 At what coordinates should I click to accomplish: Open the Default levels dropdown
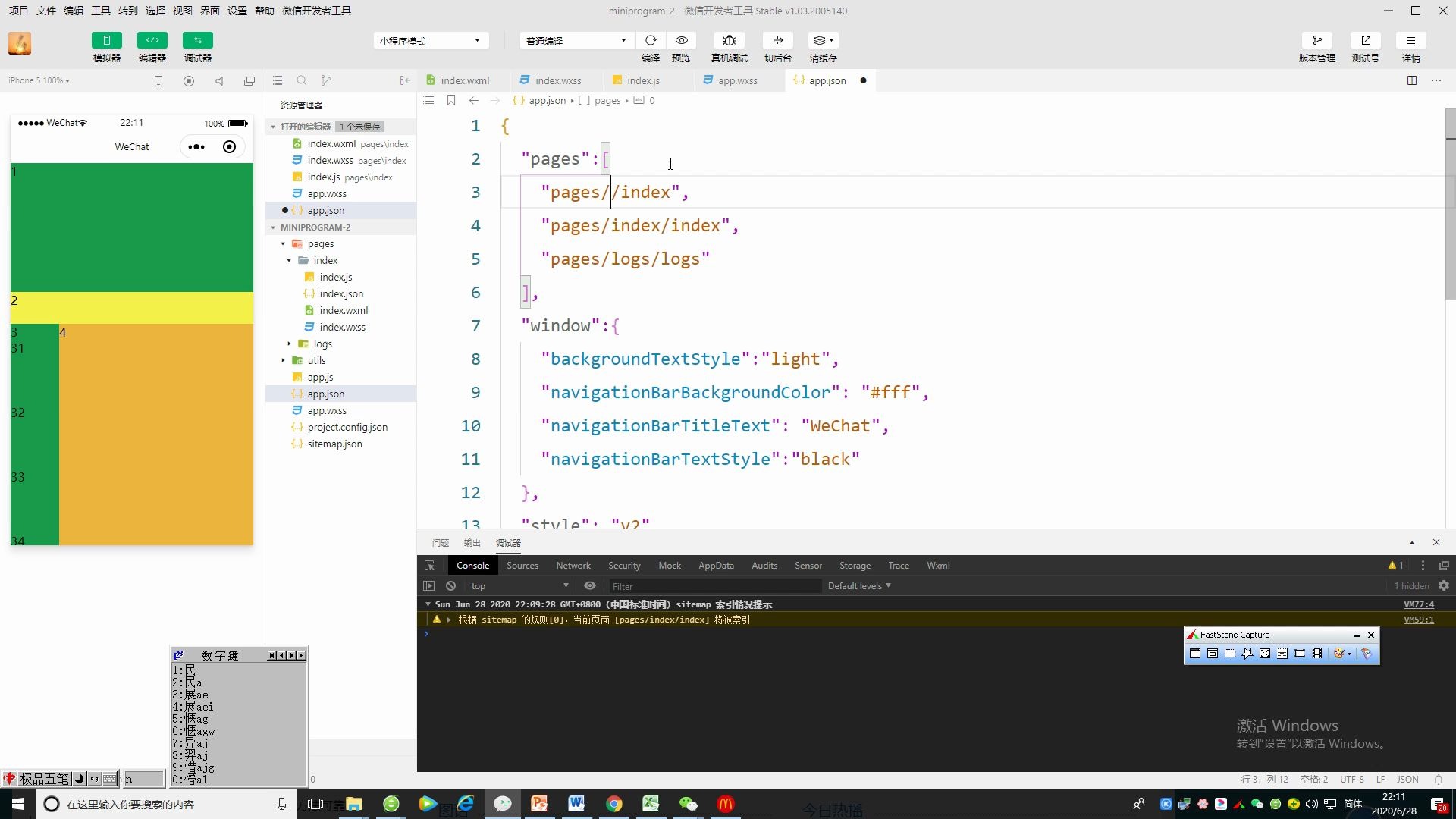pyautogui.click(x=859, y=586)
